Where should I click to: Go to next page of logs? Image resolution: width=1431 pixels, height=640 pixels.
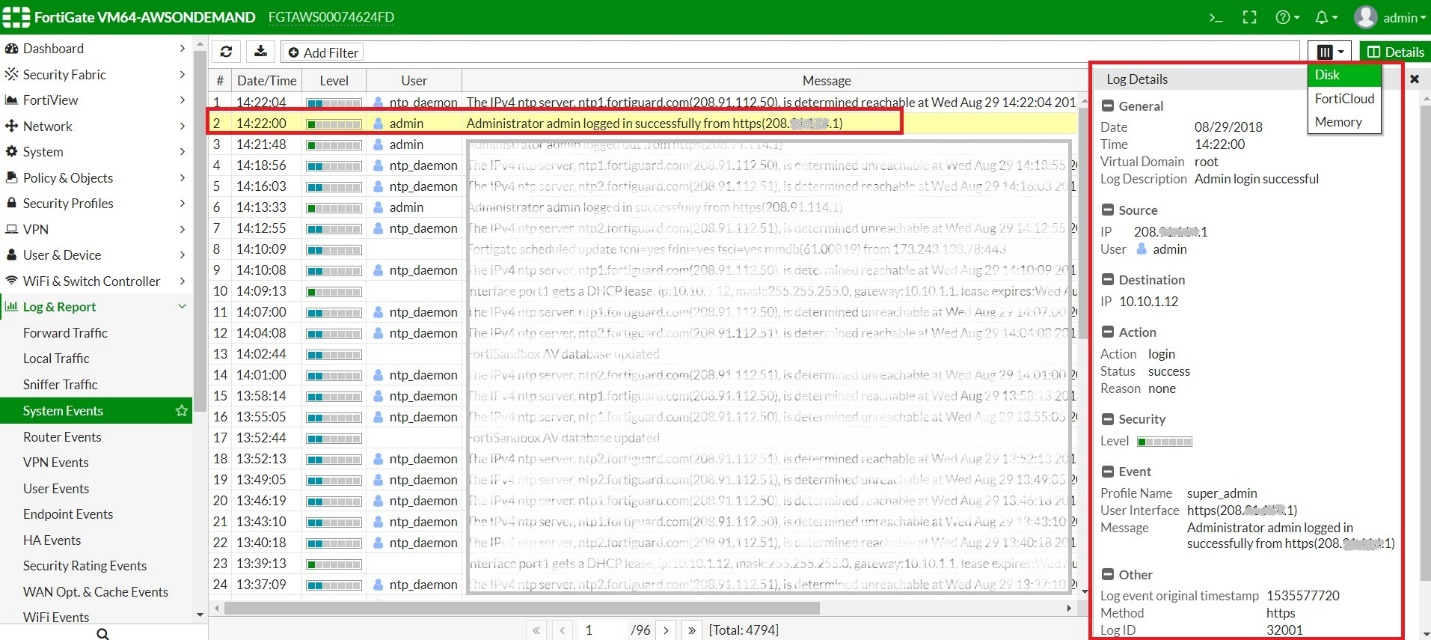tap(666, 630)
